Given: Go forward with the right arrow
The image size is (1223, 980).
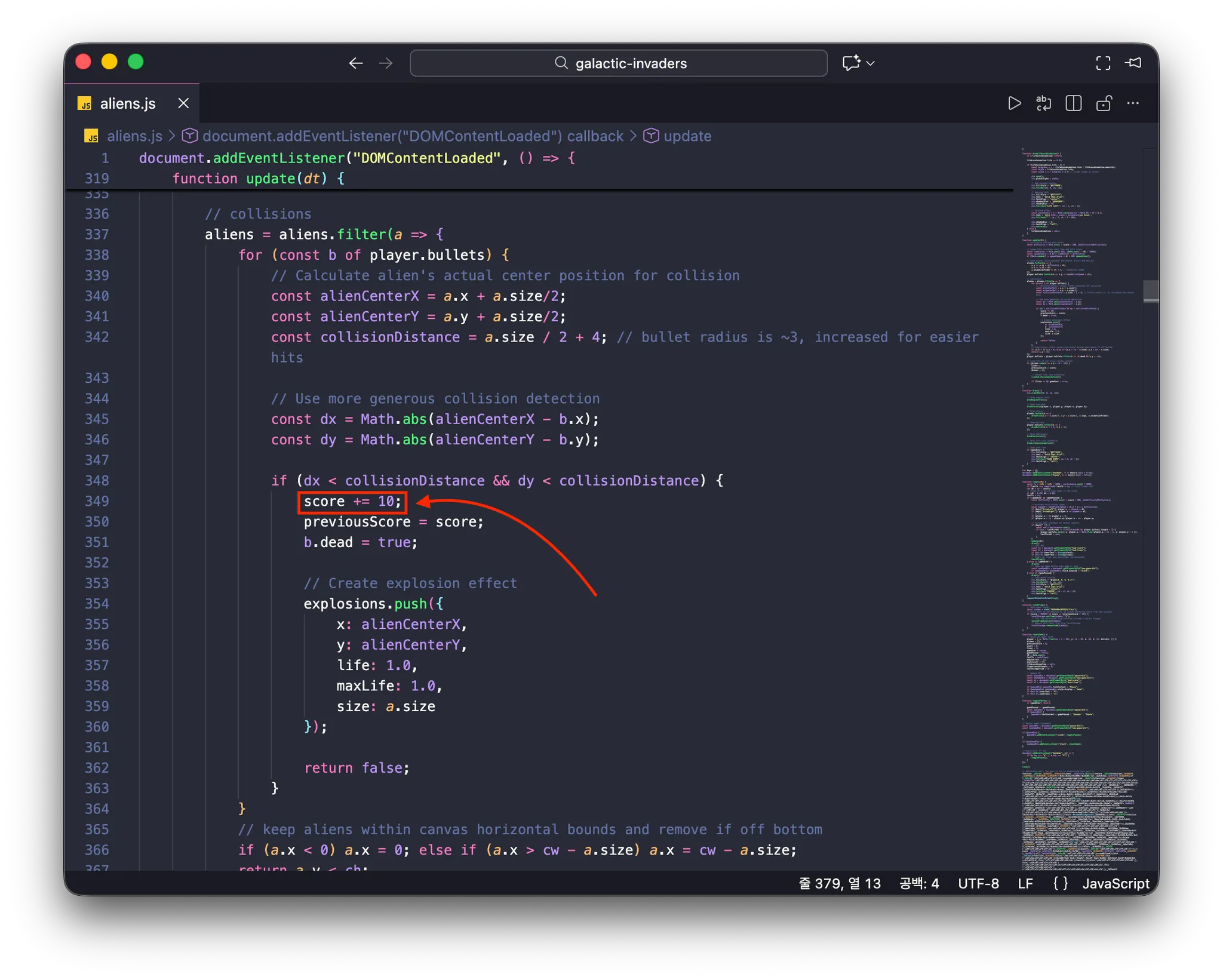Looking at the screenshot, I should (386, 63).
